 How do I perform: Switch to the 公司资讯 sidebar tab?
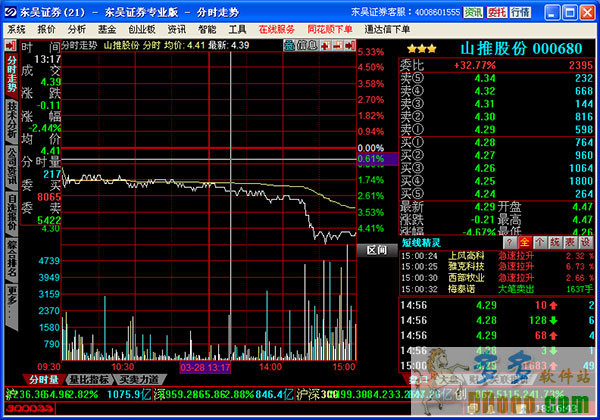(12, 166)
